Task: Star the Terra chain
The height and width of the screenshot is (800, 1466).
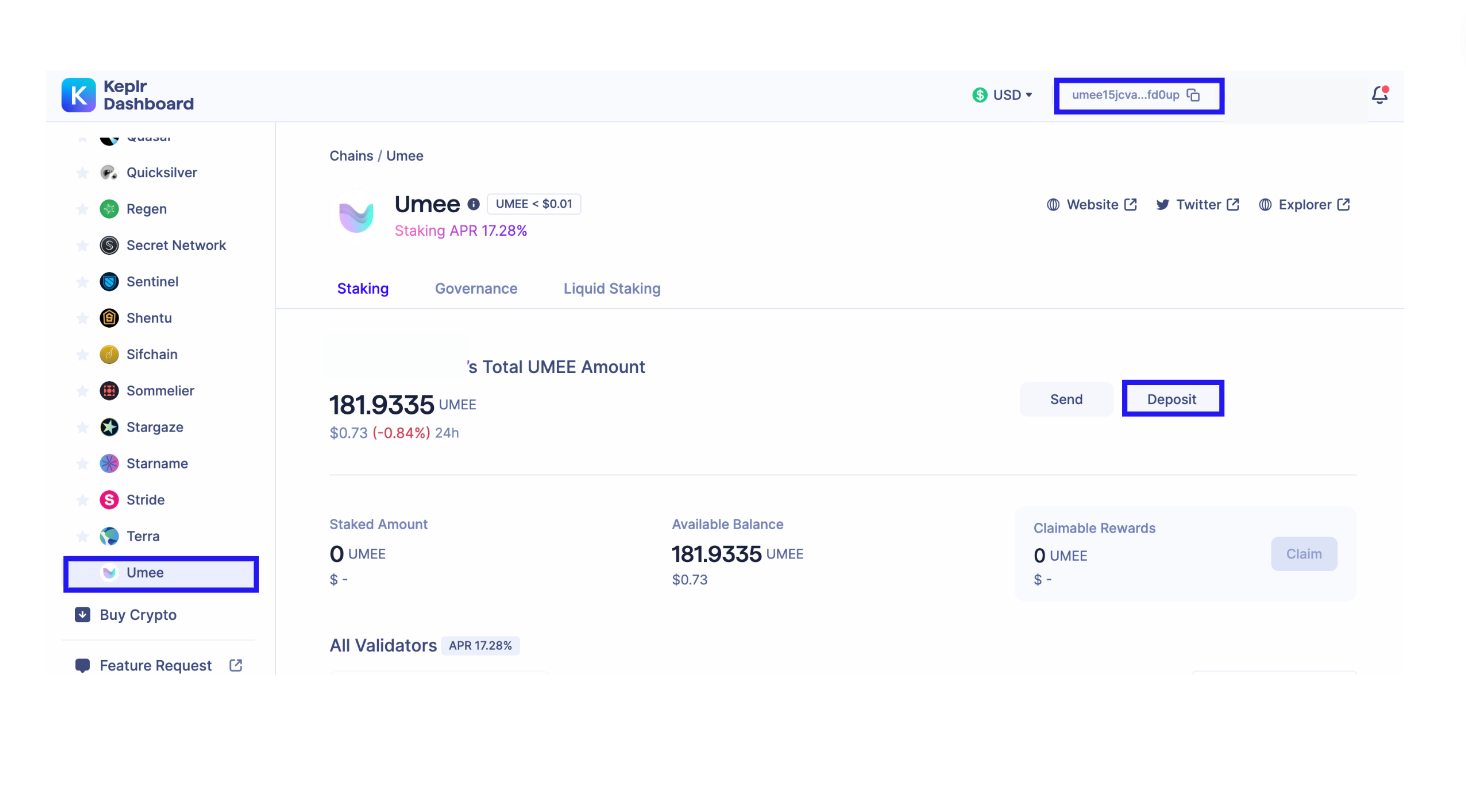Action: [x=82, y=536]
